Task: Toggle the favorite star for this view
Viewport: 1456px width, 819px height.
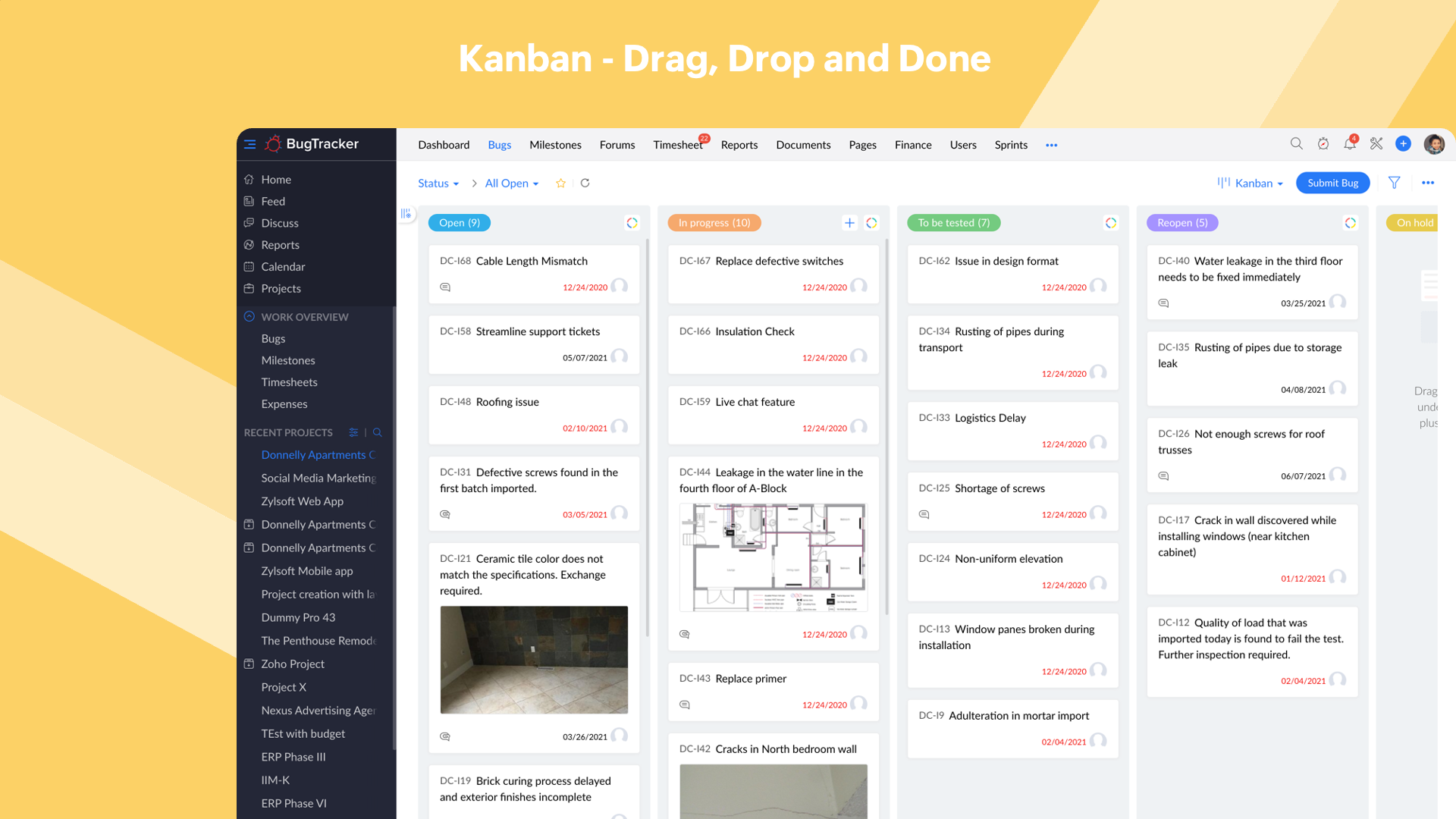Action: (560, 183)
